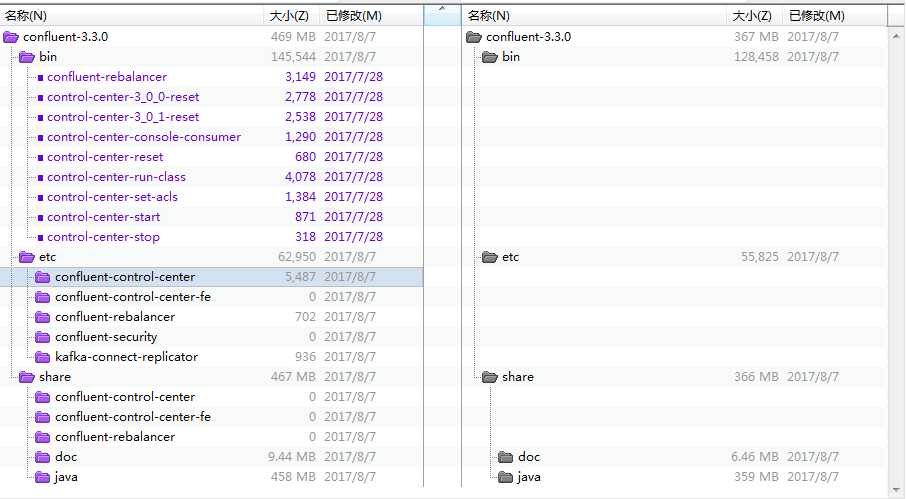Select the left pane doc folder name
Viewport: 906px width, 499px height.
pos(66,457)
